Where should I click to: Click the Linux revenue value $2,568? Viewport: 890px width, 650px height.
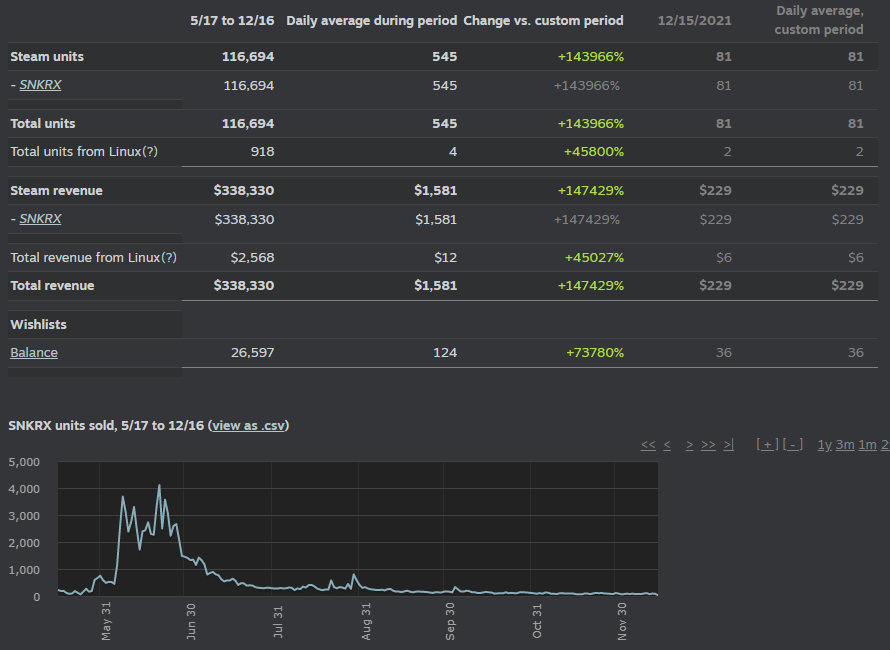(x=253, y=258)
